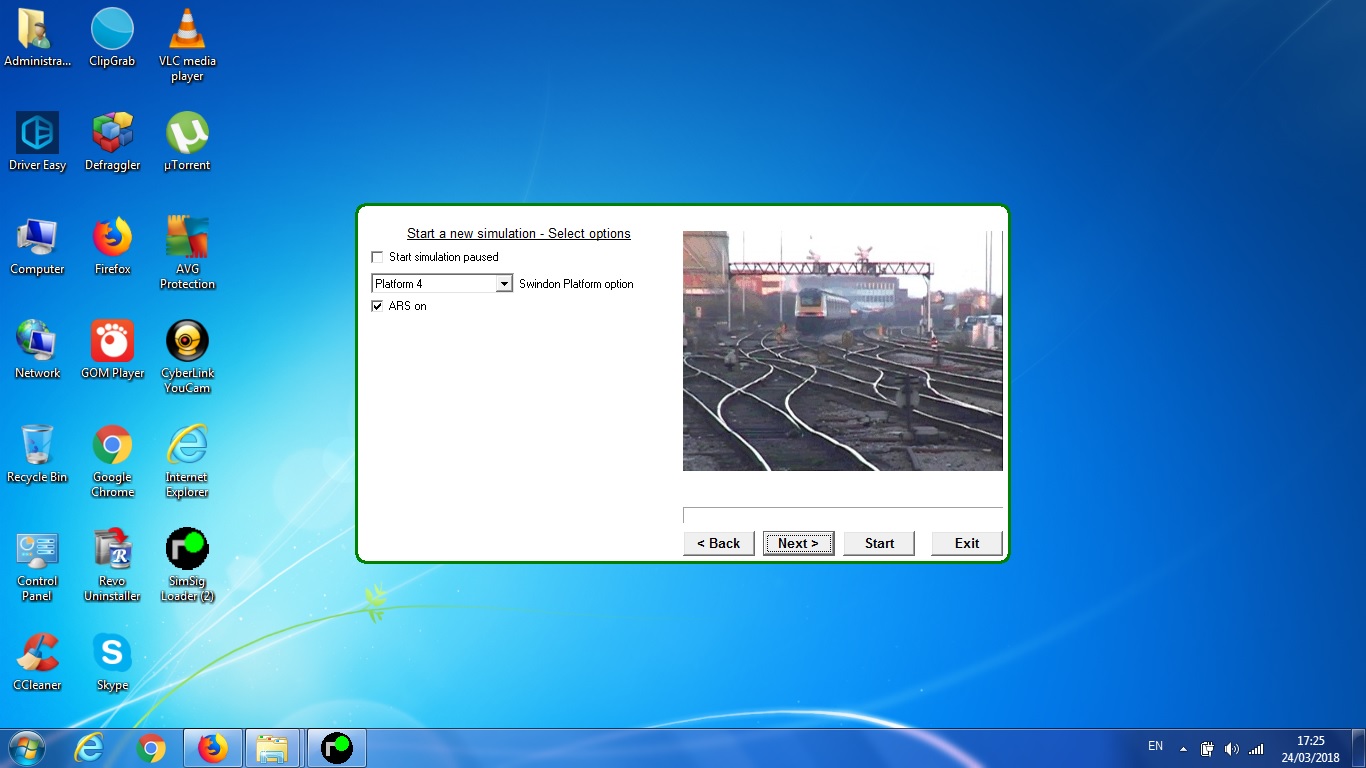The height and width of the screenshot is (768, 1366).
Task: Select the Control Panel desktop icon
Action: 37,565
